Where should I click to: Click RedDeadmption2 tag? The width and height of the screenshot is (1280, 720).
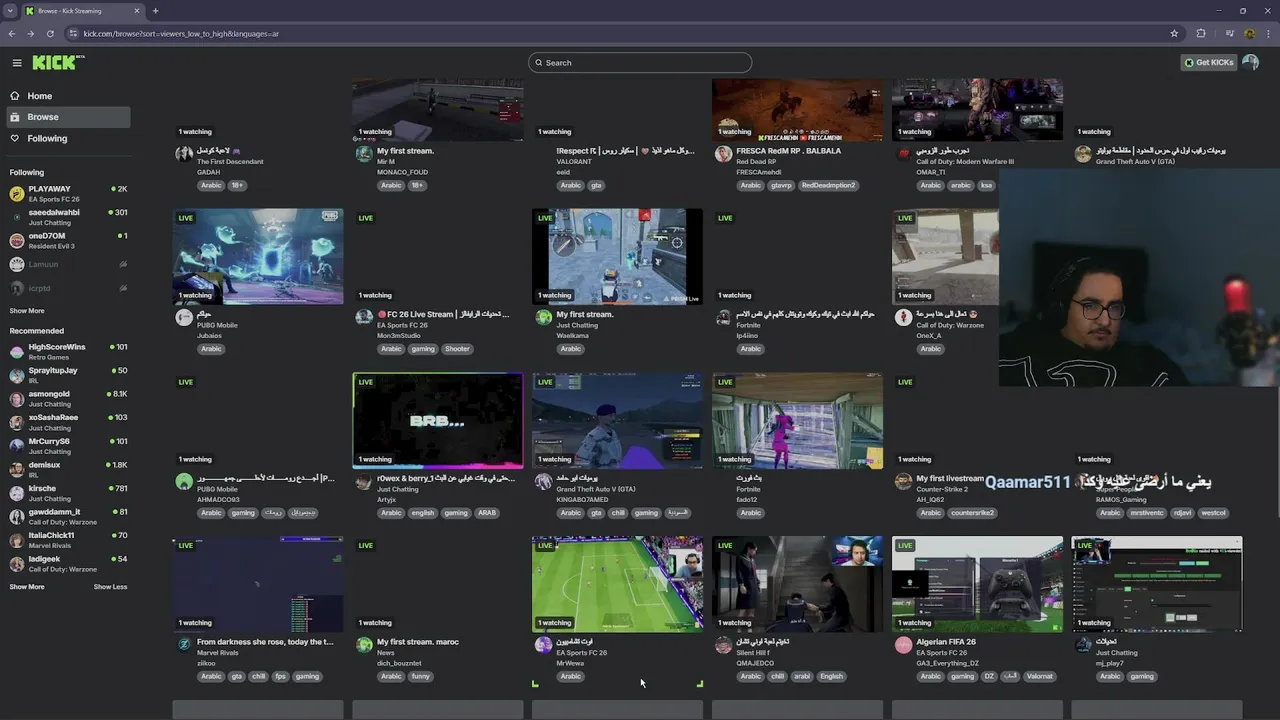coord(828,185)
